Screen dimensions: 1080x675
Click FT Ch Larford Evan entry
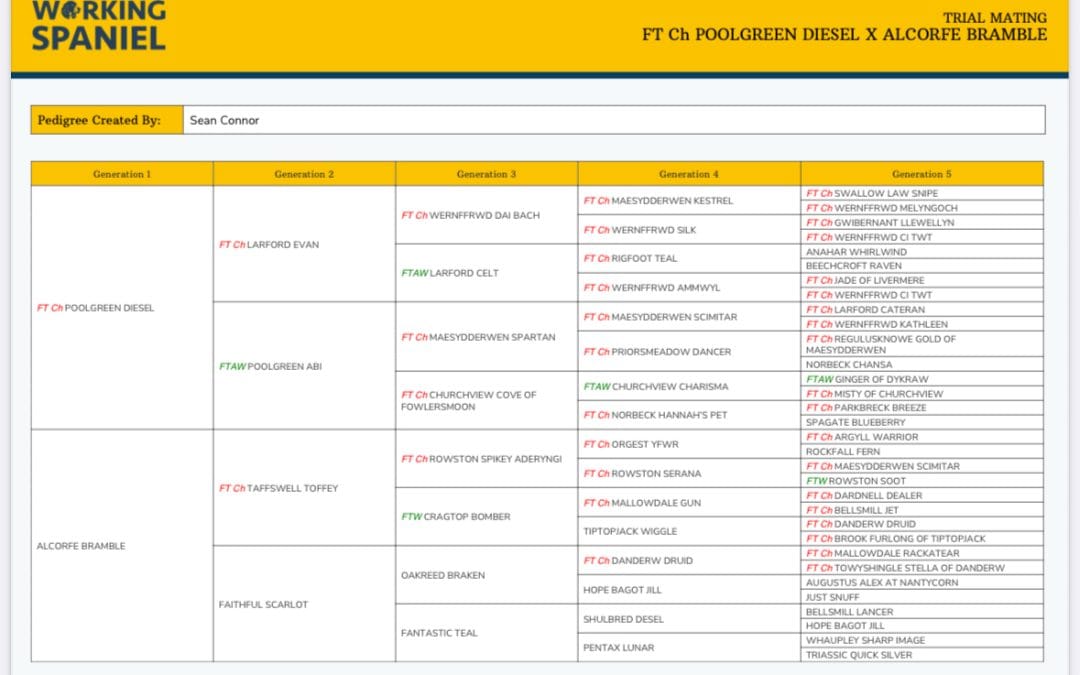tap(269, 244)
